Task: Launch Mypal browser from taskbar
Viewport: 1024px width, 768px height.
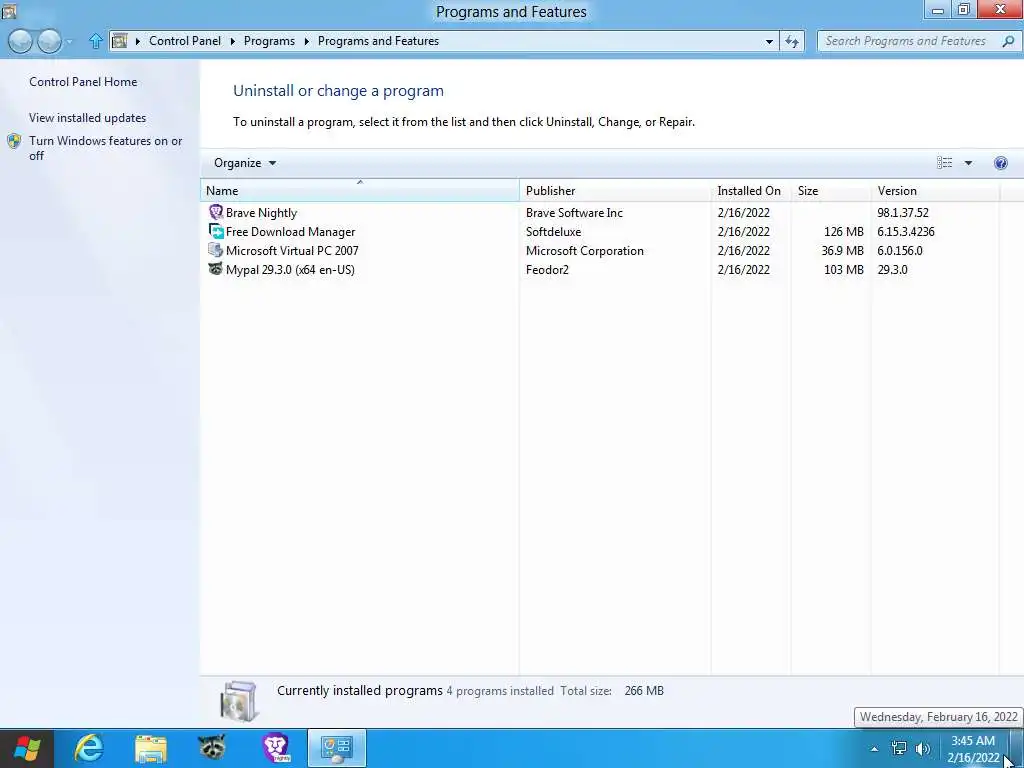Action: coord(212,748)
